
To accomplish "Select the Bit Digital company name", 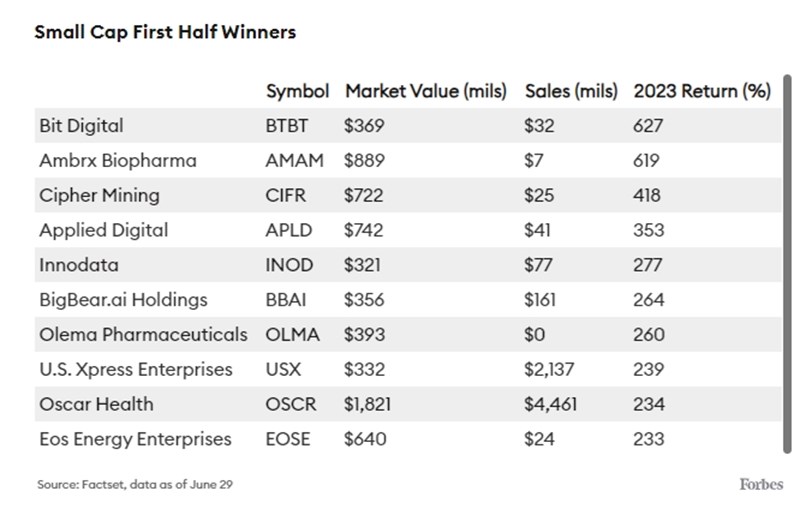I will (x=81, y=126).
